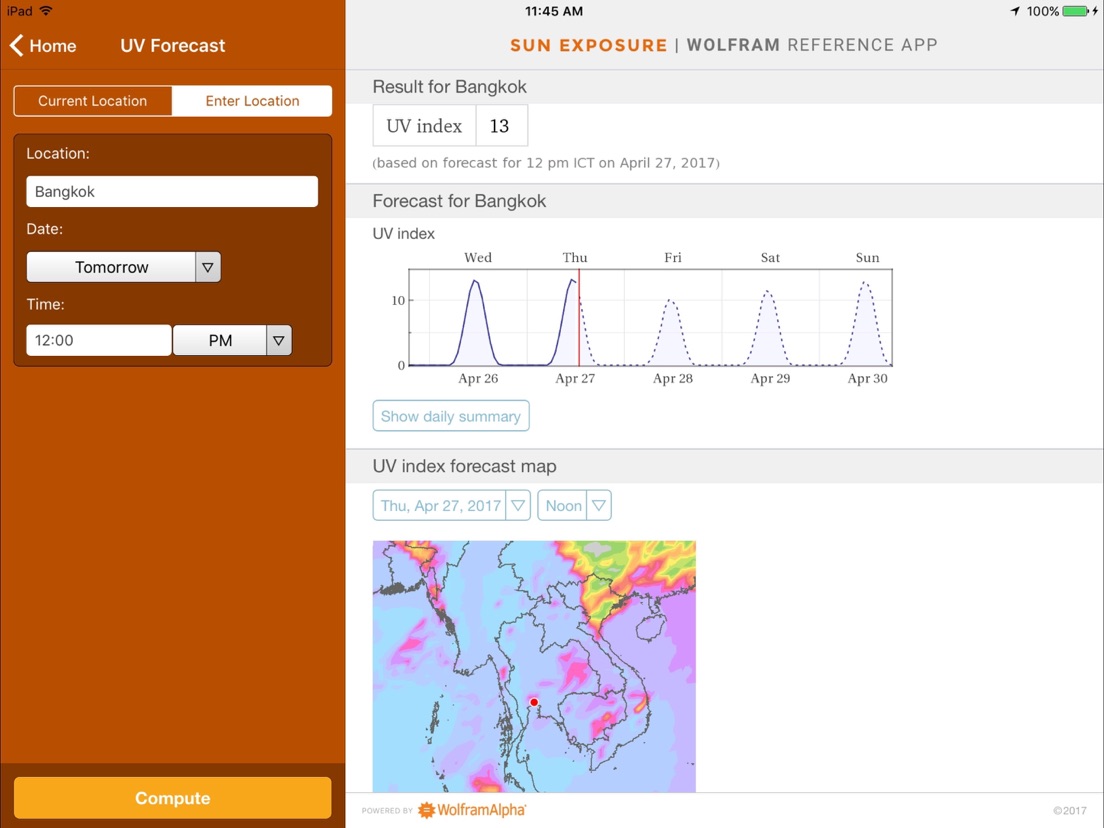Click the location services arrow icon
The height and width of the screenshot is (828, 1104).
point(1015,11)
